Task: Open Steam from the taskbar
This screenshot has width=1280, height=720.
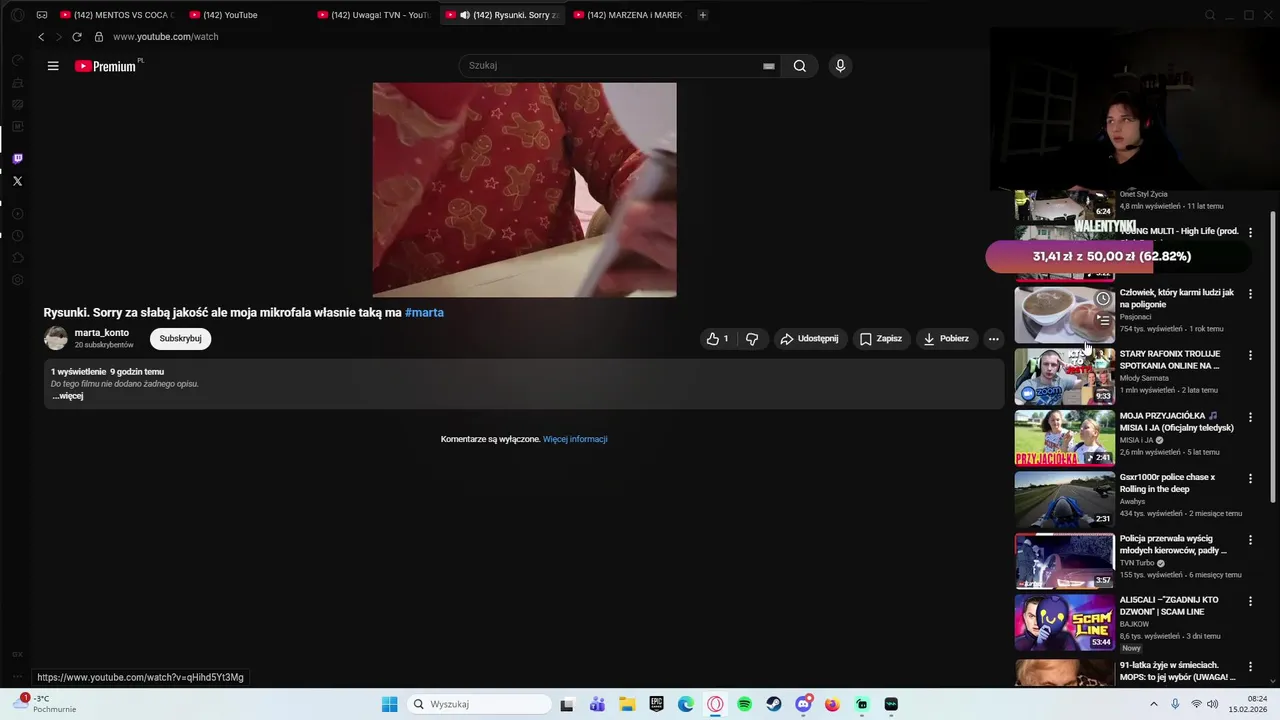Action: coord(774,704)
